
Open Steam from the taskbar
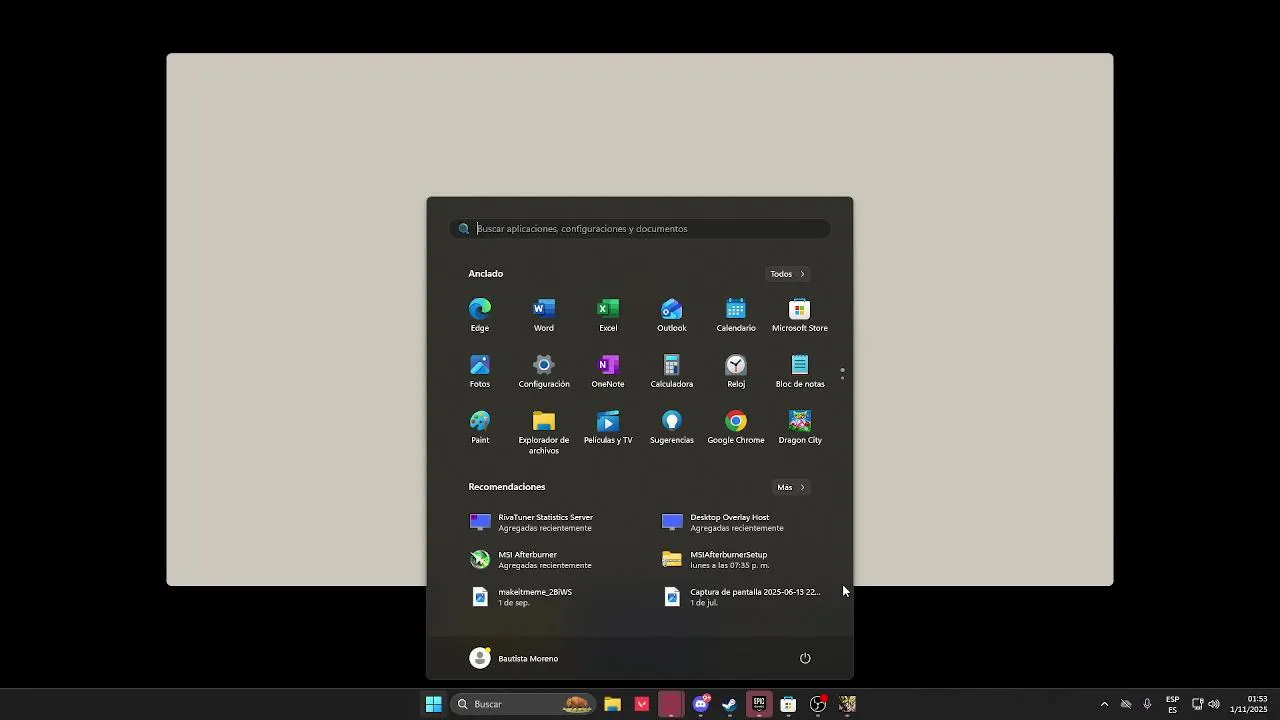(730, 704)
